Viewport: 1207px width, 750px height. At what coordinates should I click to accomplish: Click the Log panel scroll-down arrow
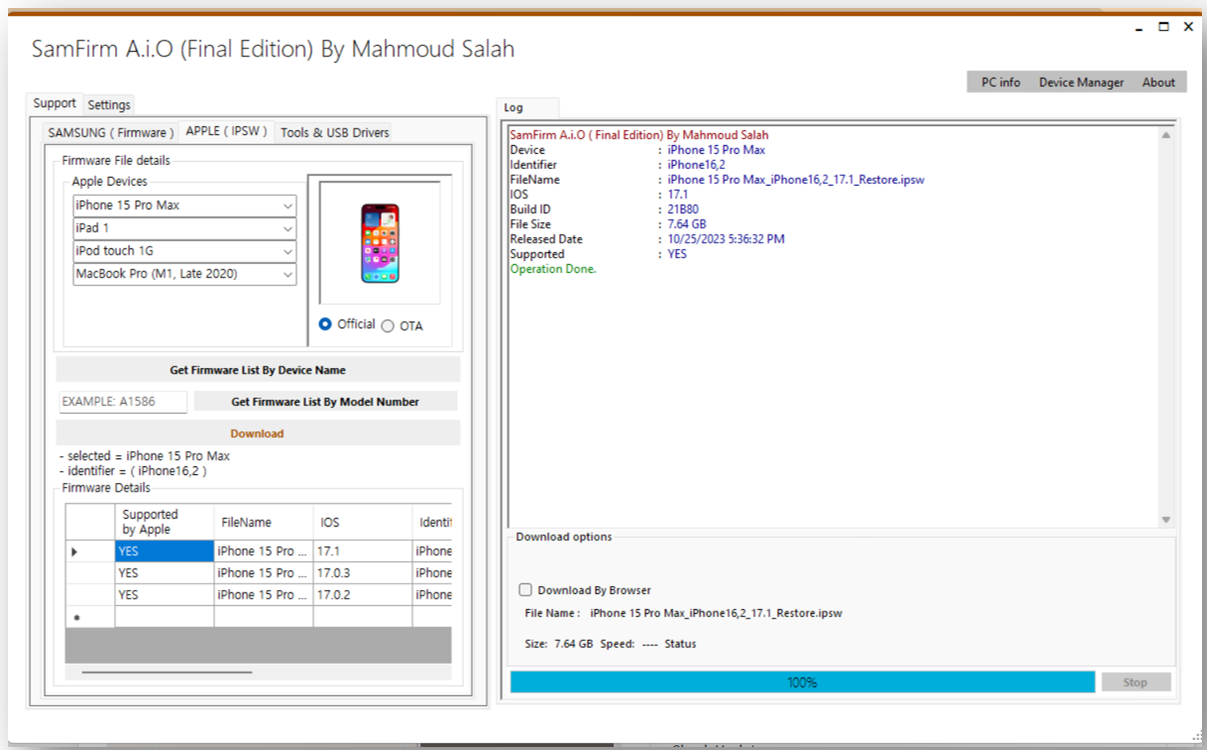(1166, 520)
